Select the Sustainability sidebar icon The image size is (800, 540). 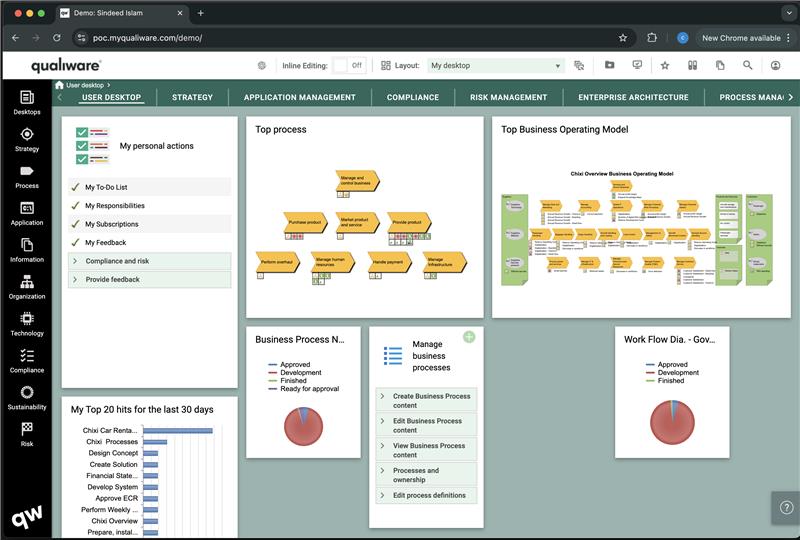[x=27, y=393]
